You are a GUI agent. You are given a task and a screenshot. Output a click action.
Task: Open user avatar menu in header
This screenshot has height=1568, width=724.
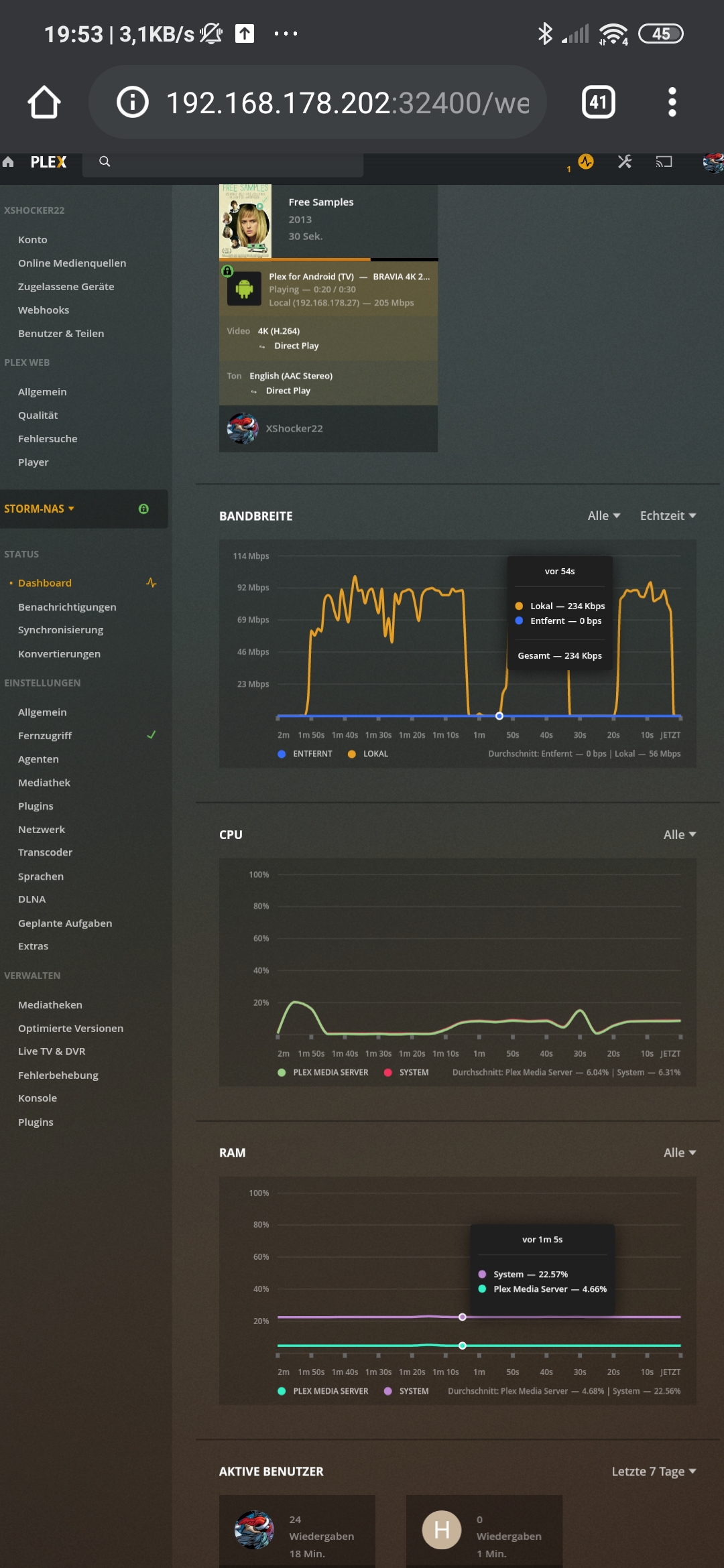713,162
